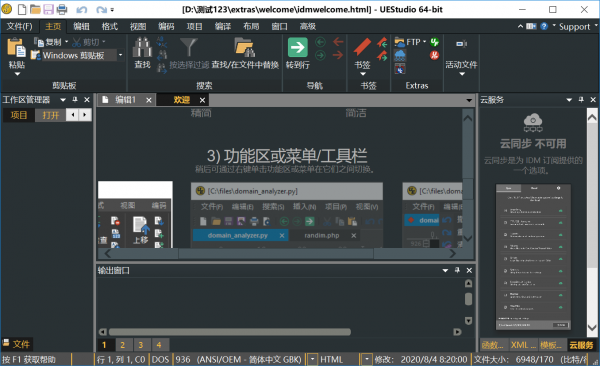Screen dimensions: 600x366
Task: Click the small replace icon beside 查找
Action: coord(161,41)
